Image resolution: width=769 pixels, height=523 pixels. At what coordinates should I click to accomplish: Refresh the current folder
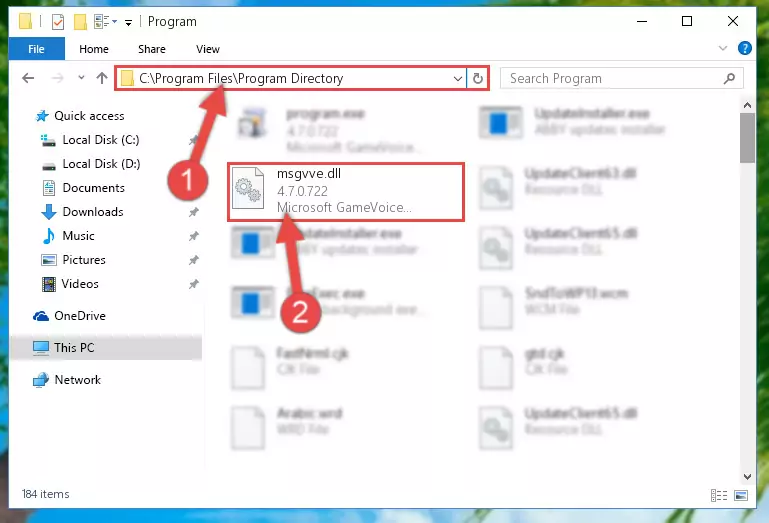point(478,78)
